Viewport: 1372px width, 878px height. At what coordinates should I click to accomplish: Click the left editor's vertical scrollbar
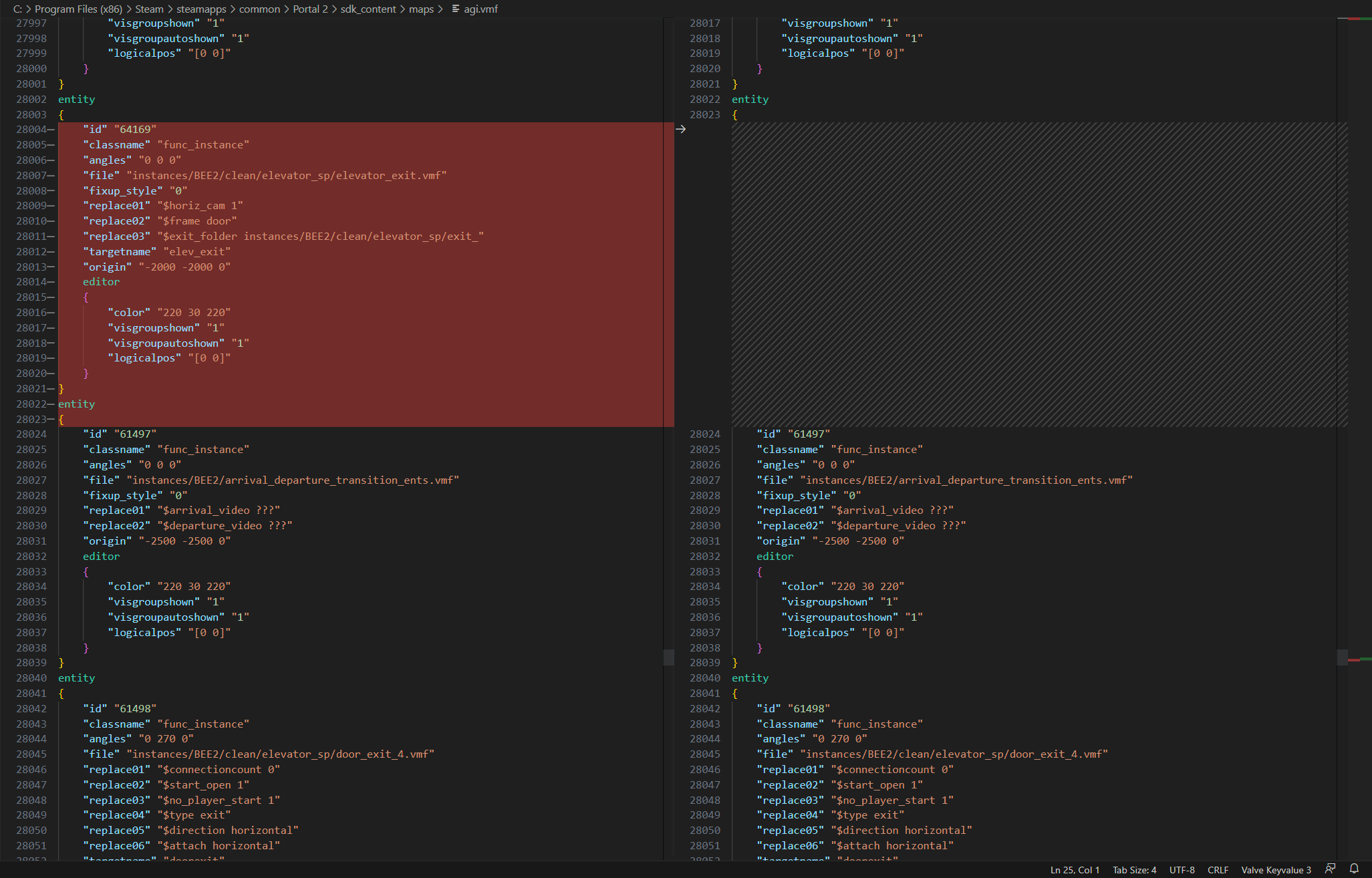(x=669, y=658)
